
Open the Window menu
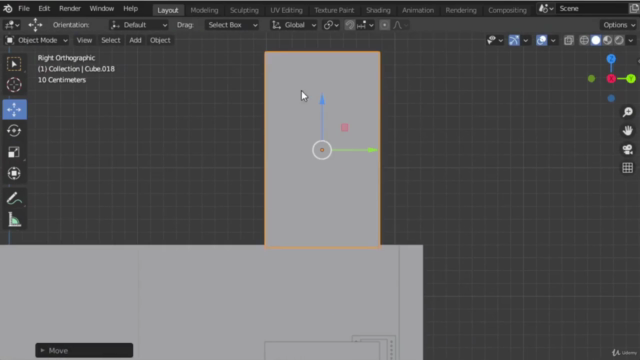pos(102,9)
